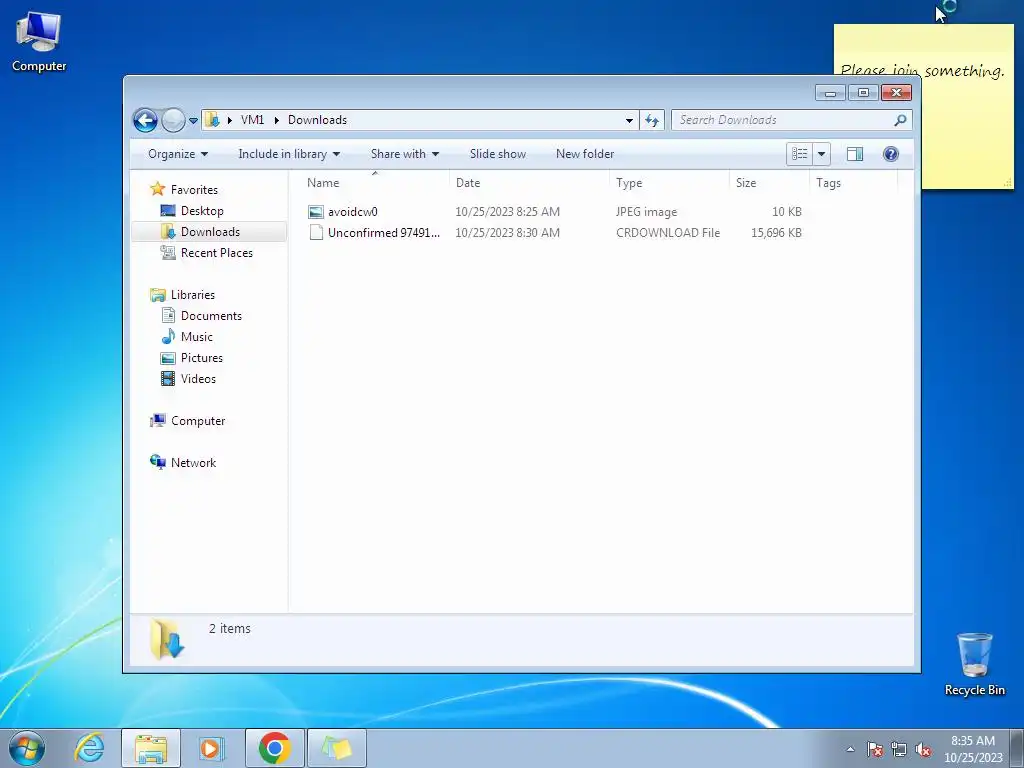Open Recent Places in navigation pane
The width and height of the screenshot is (1024, 768).
[216, 253]
